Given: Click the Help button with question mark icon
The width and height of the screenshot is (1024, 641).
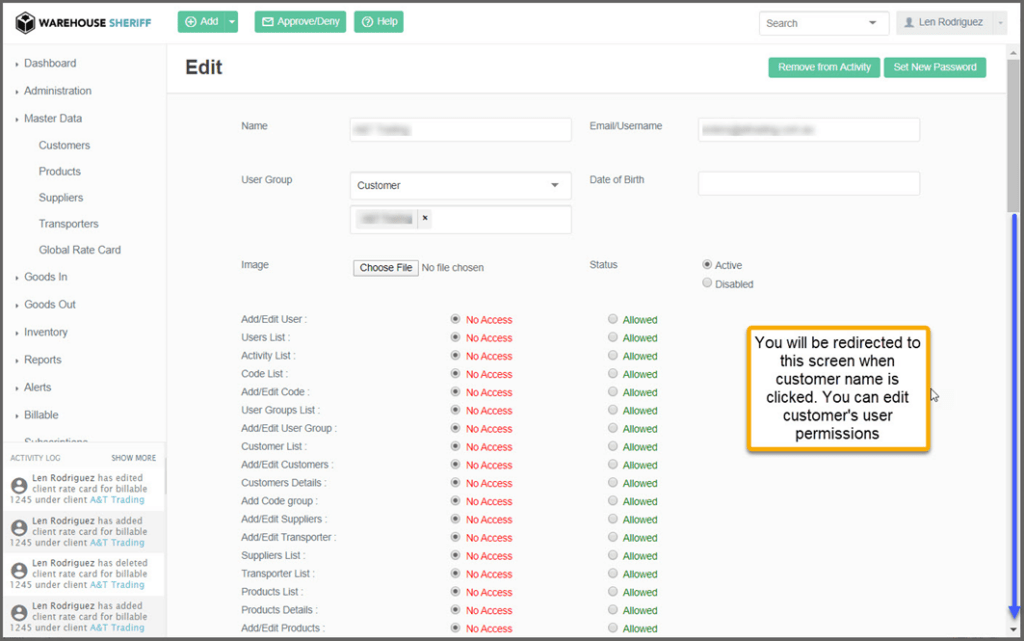Looking at the screenshot, I should click(378, 22).
